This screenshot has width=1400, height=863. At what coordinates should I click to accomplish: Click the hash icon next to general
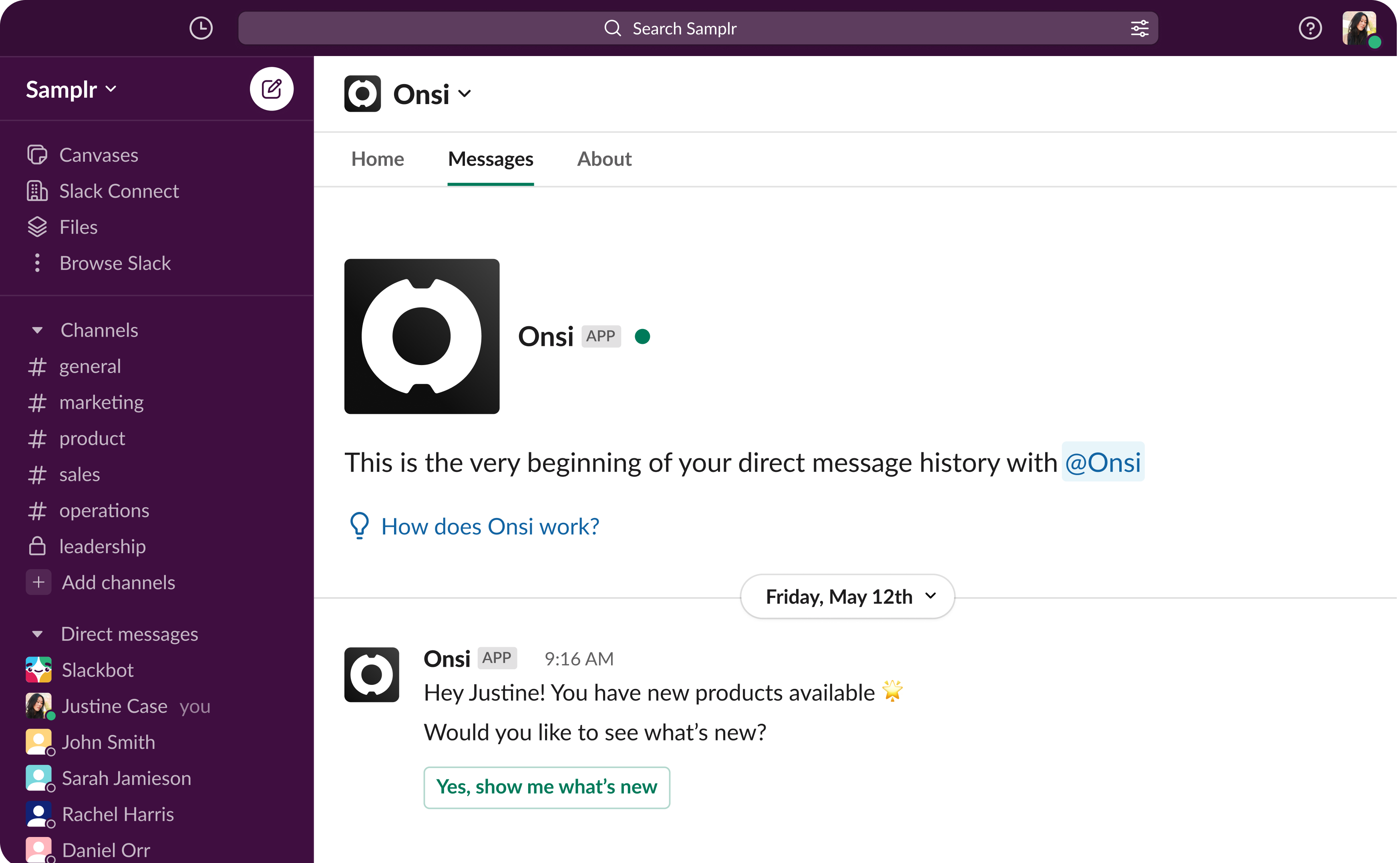click(37, 366)
